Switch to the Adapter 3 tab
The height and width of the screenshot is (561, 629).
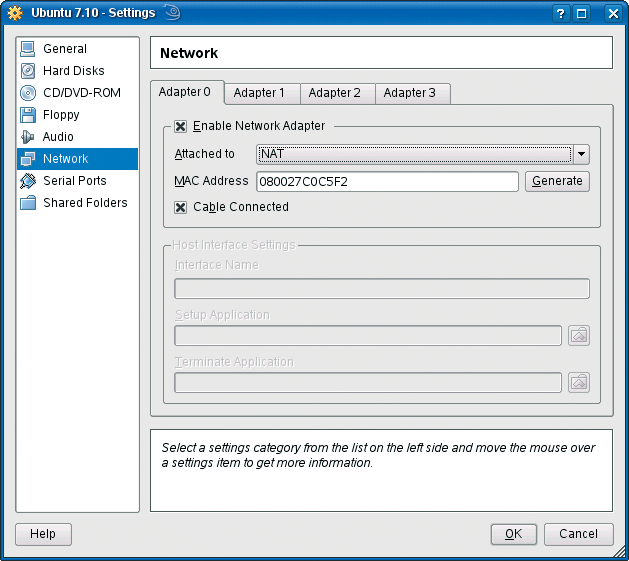[412, 94]
